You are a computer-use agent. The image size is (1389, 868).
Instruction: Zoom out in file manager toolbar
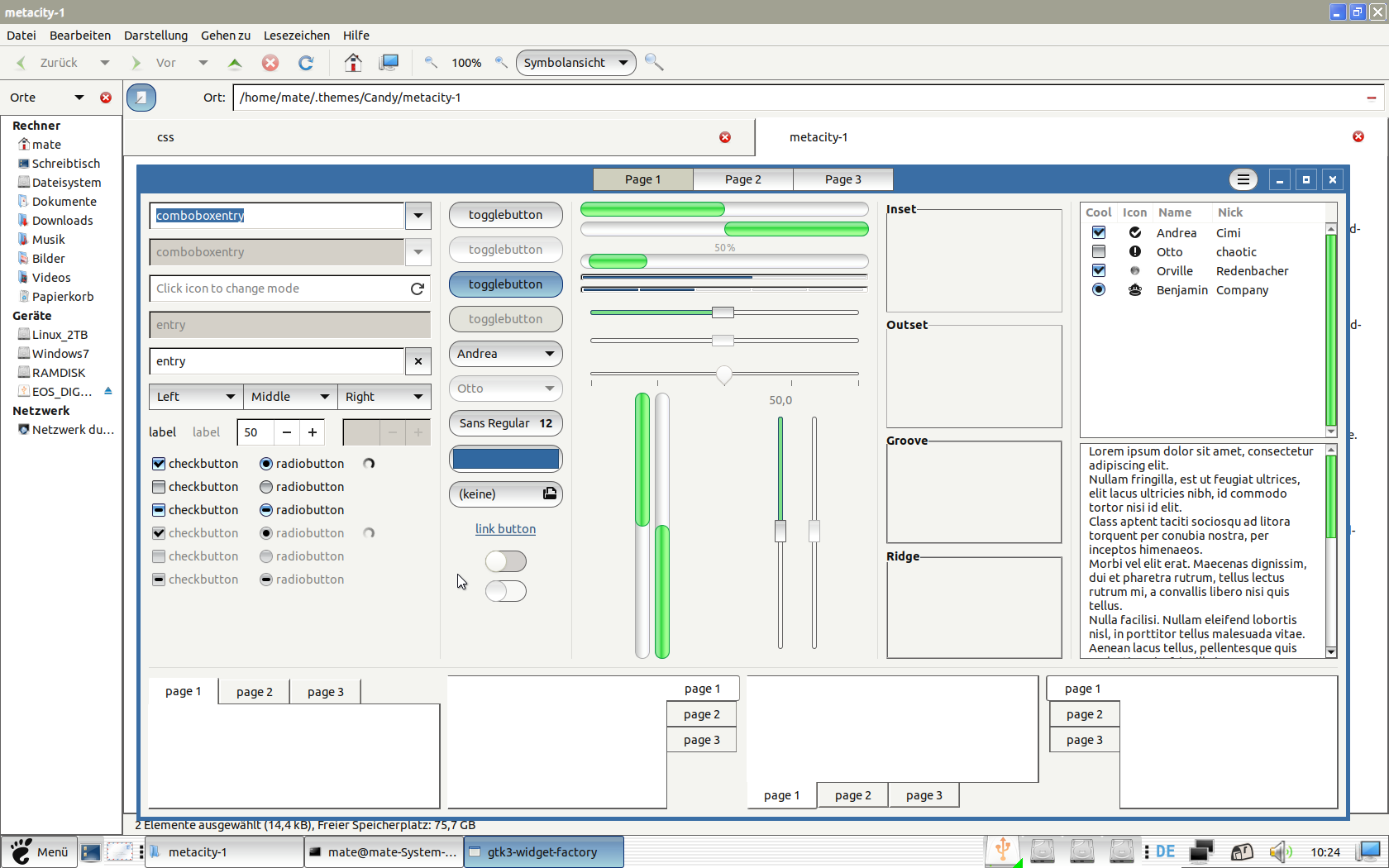(x=431, y=62)
